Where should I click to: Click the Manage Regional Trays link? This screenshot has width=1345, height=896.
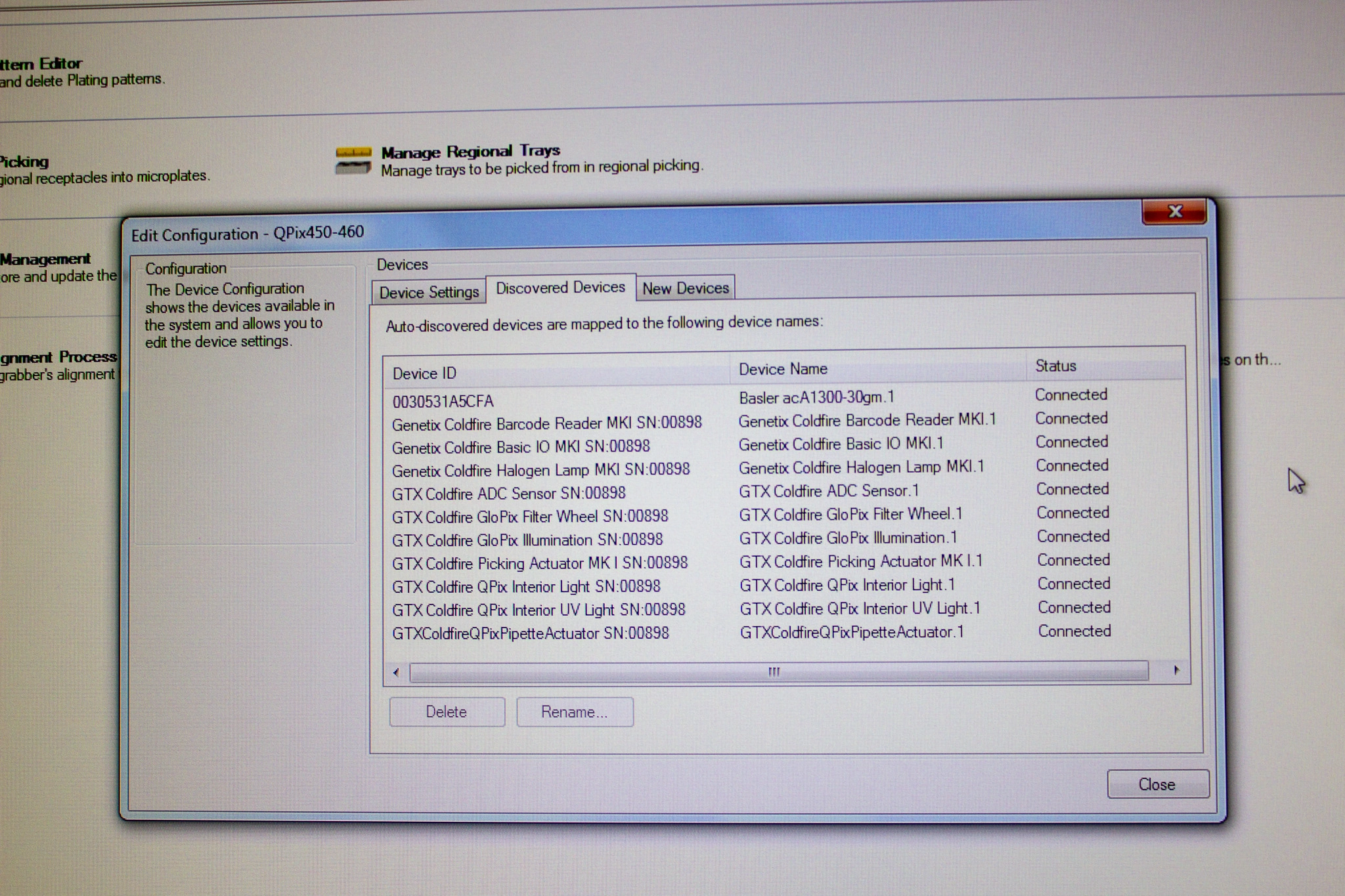pyautogui.click(x=470, y=152)
